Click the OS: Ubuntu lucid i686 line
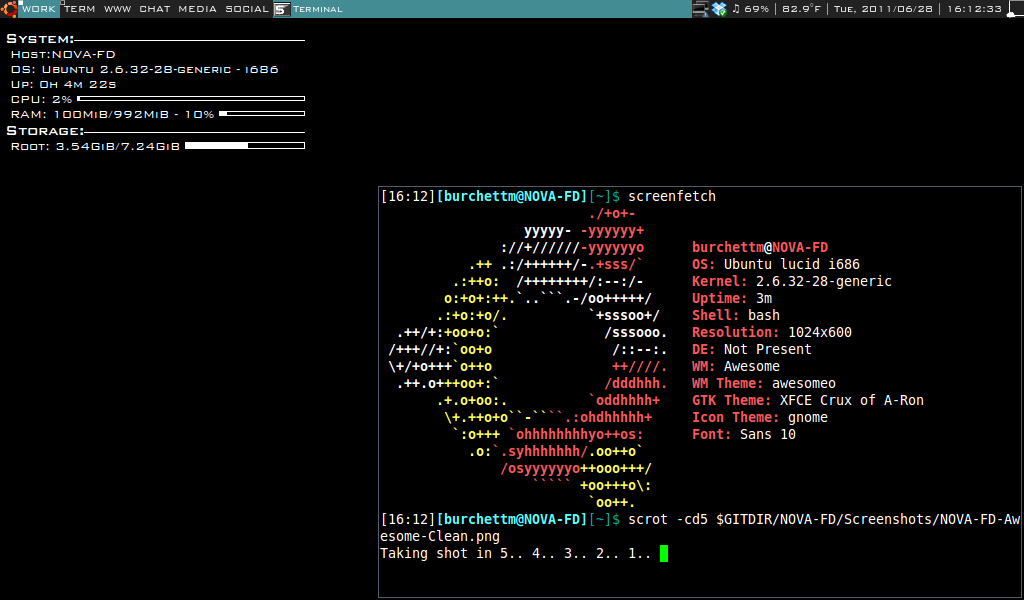 [x=776, y=264]
